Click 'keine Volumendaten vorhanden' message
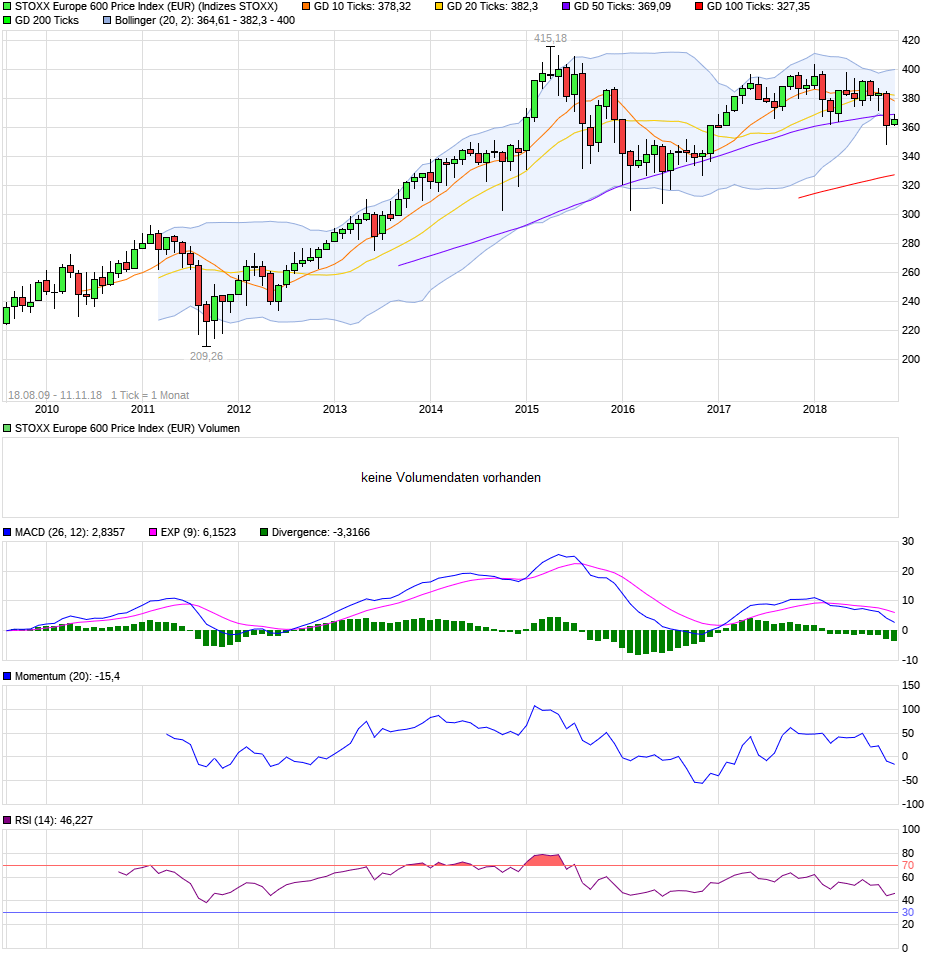 click(x=451, y=478)
